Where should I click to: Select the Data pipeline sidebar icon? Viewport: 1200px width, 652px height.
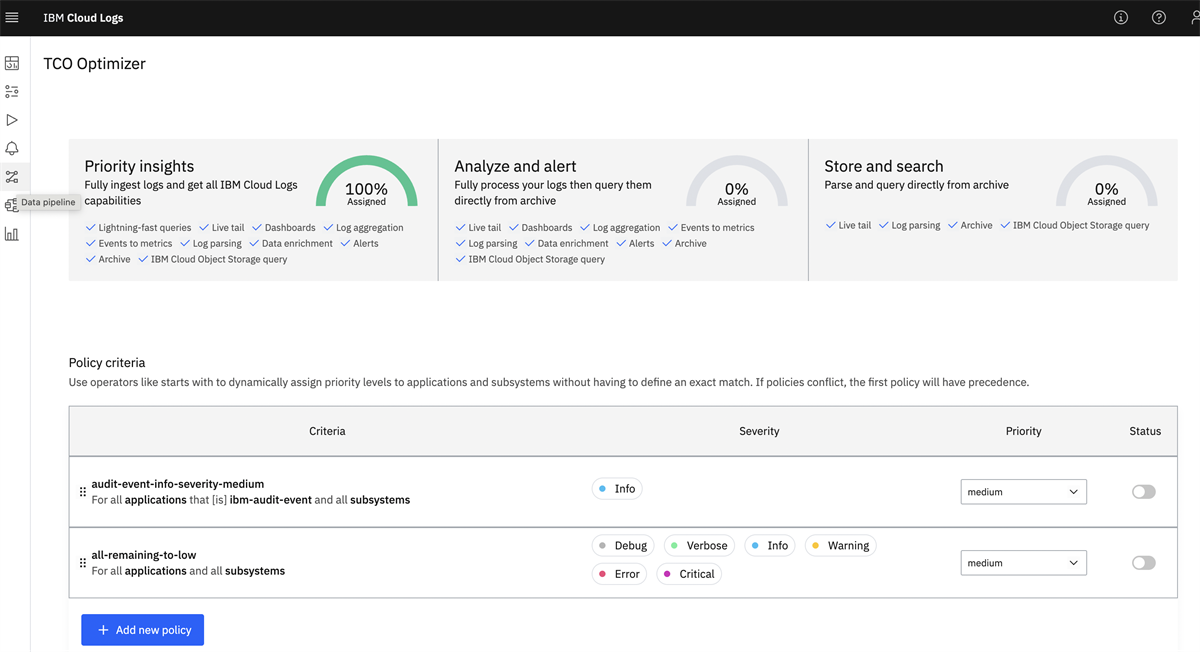(12, 177)
